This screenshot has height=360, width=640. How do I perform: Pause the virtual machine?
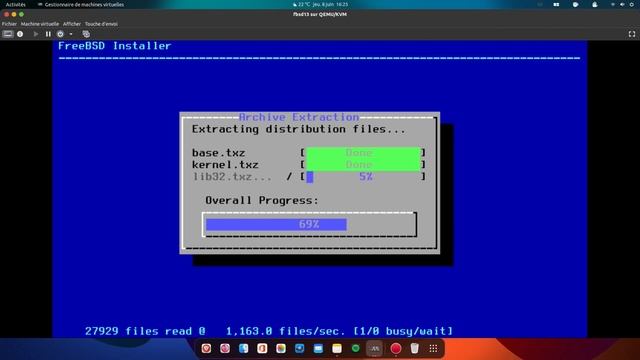(48, 34)
